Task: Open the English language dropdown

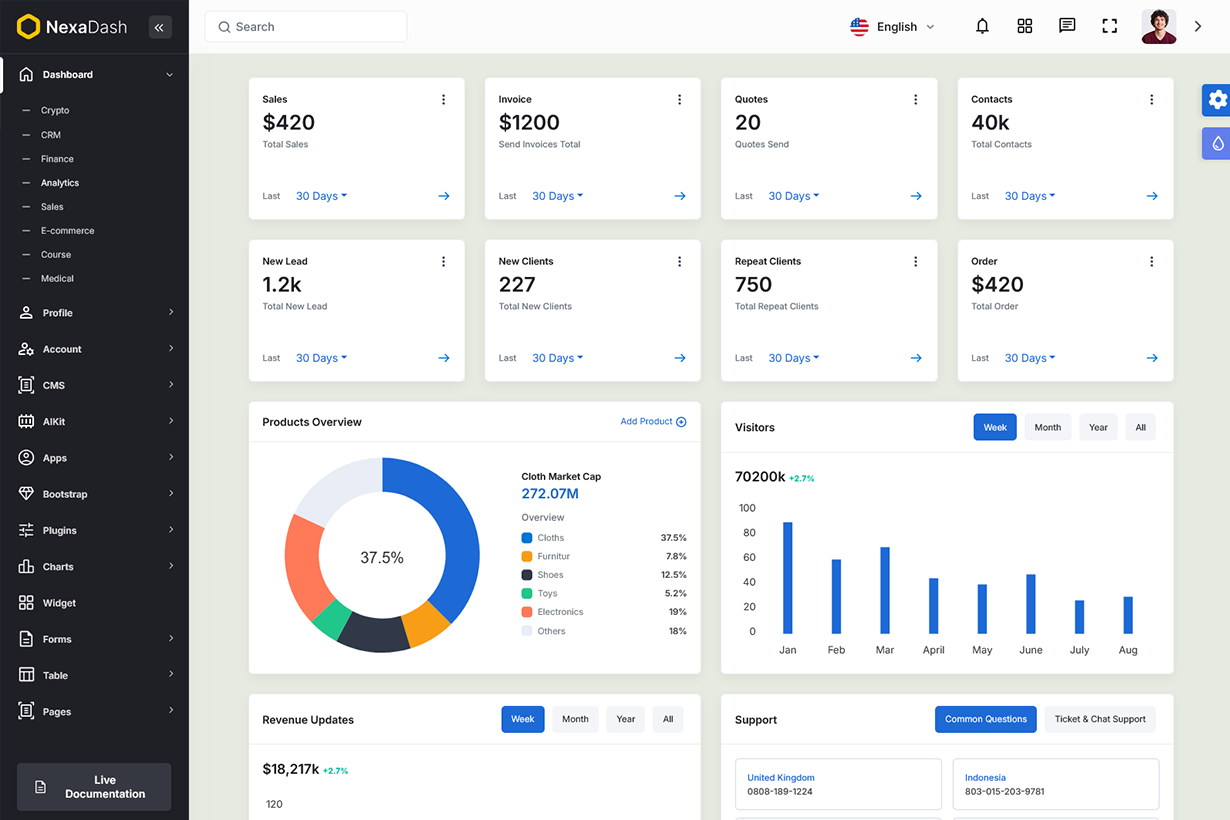Action: click(892, 27)
